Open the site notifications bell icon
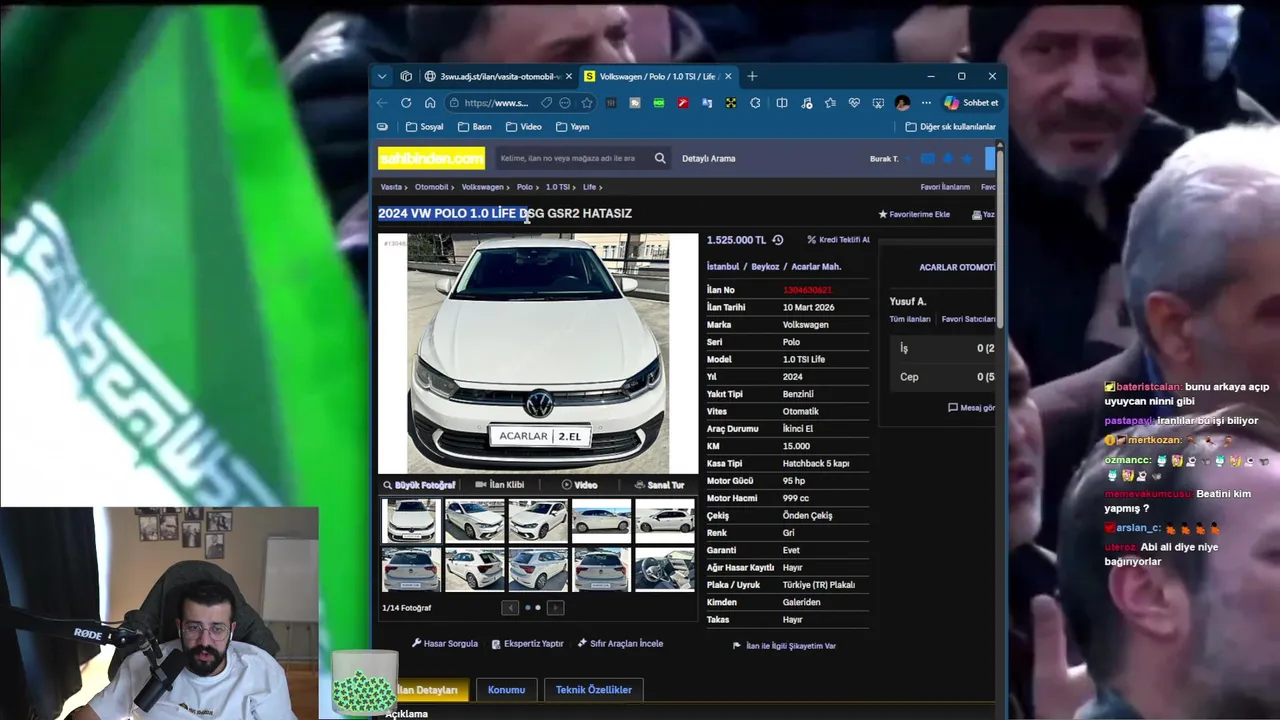 pos(948,158)
